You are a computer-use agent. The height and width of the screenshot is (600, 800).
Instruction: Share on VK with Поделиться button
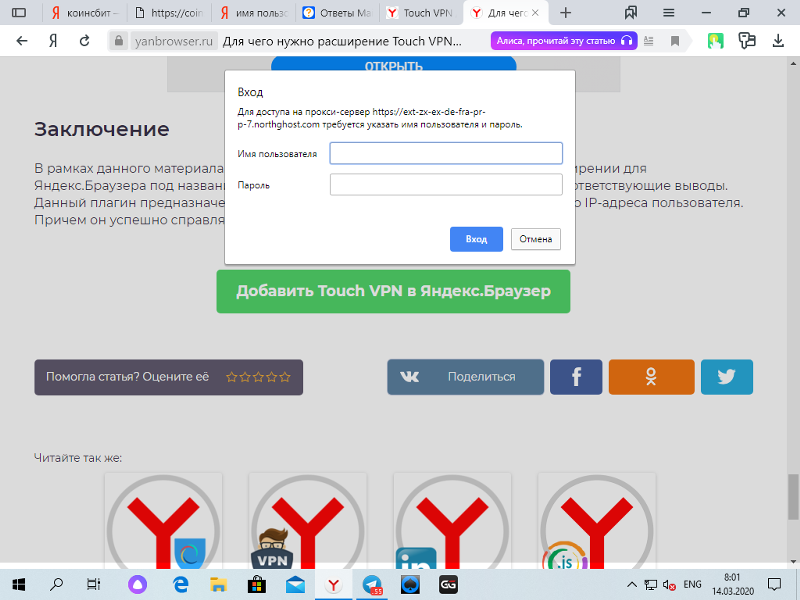[466, 377]
